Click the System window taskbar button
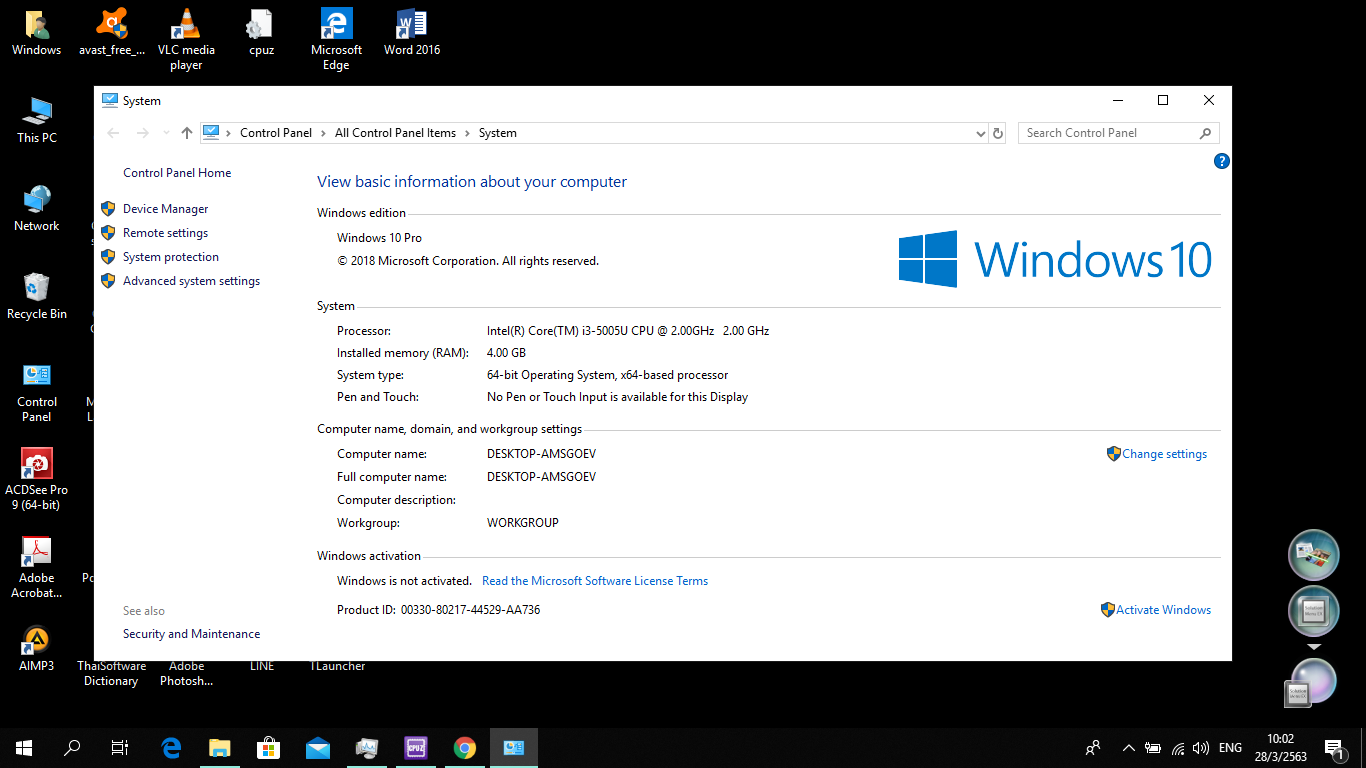The width and height of the screenshot is (1366, 768). tap(514, 747)
